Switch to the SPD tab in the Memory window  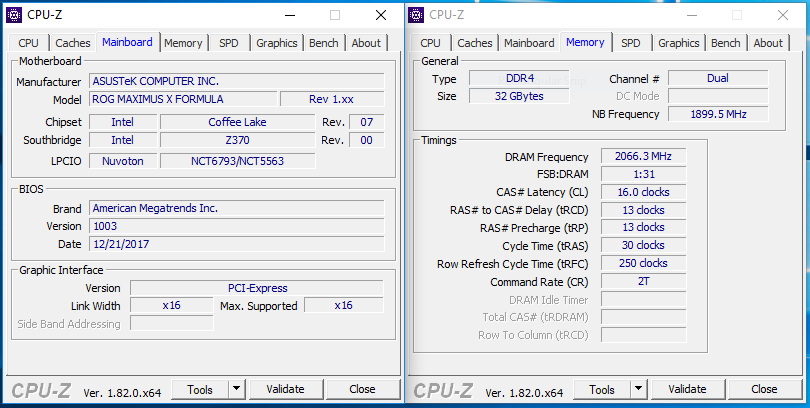(x=631, y=43)
